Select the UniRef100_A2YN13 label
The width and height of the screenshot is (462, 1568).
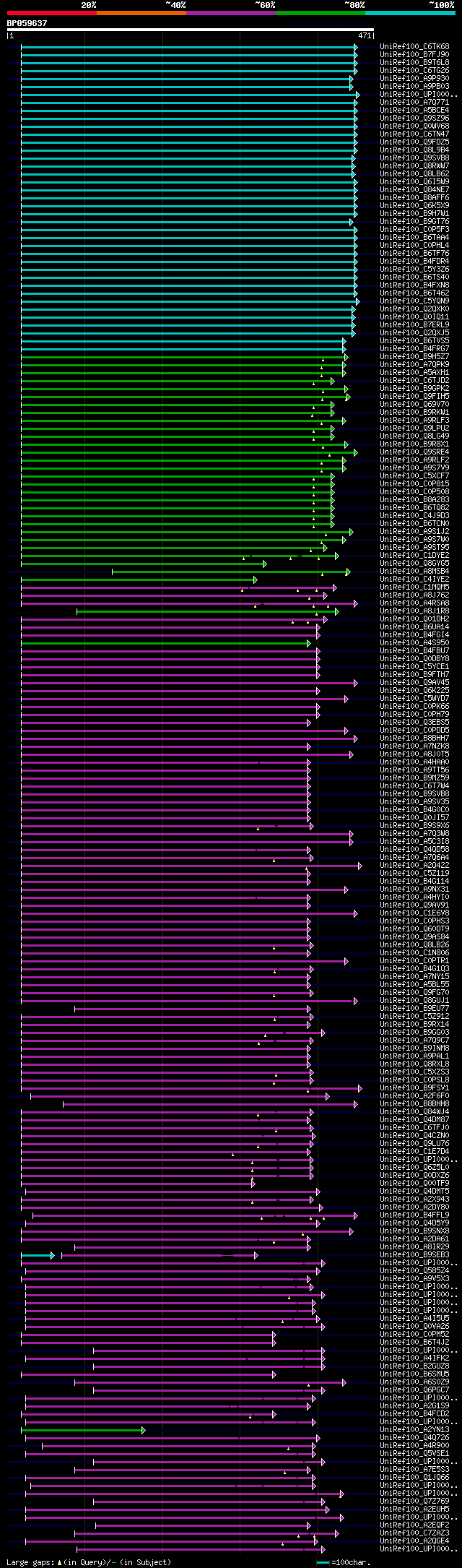click(x=414, y=1430)
